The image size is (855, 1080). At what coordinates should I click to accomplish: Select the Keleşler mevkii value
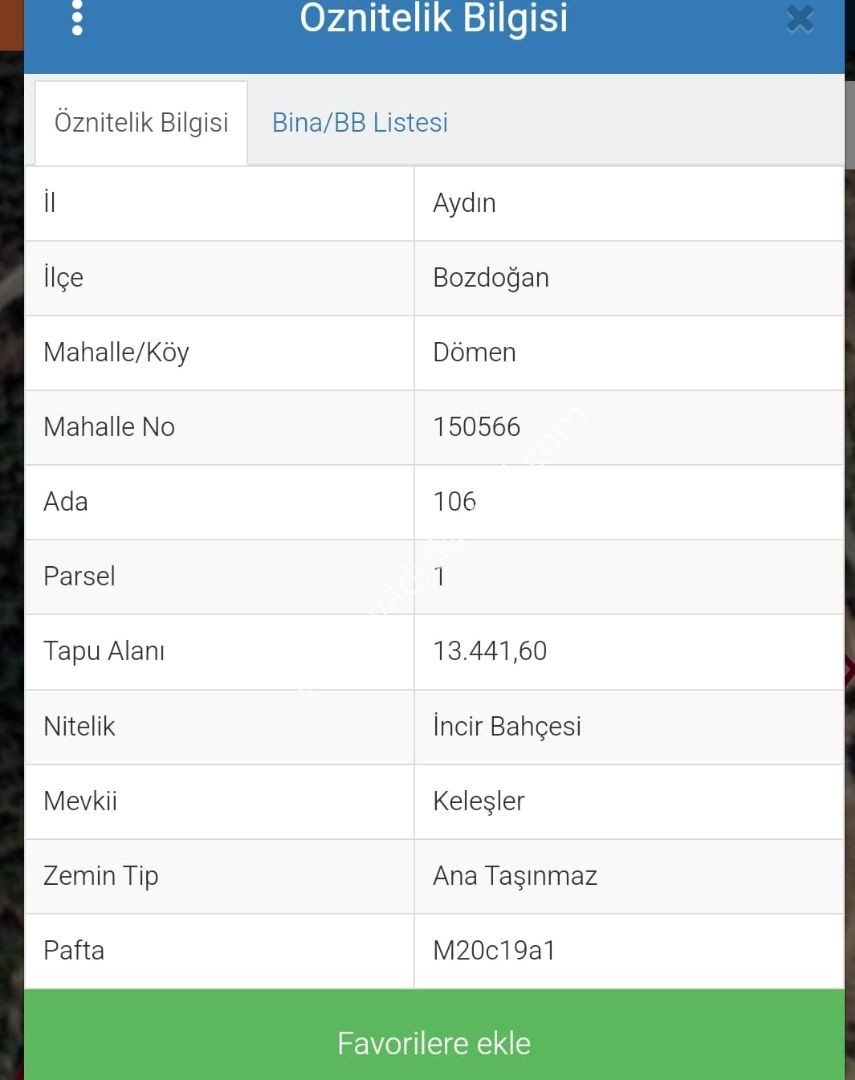479,801
